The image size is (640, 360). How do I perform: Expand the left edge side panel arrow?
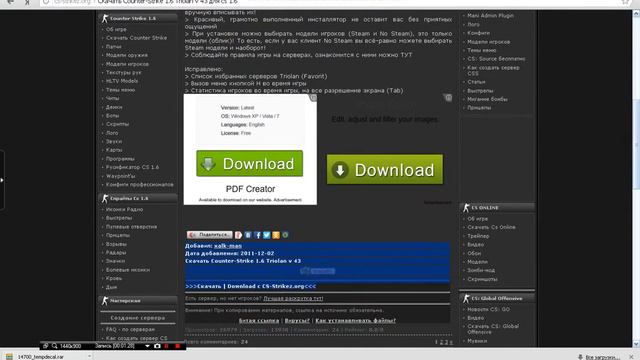click(2, 180)
